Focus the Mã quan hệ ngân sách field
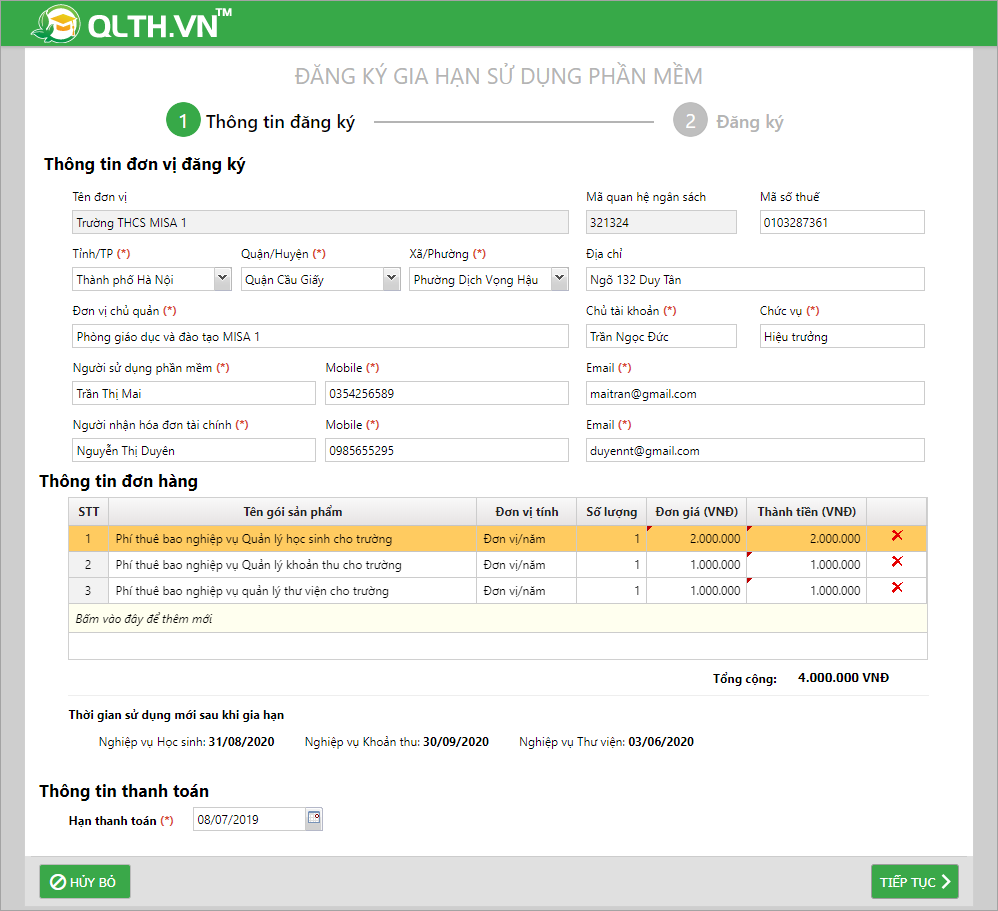The height and width of the screenshot is (911, 998). coord(661,222)
